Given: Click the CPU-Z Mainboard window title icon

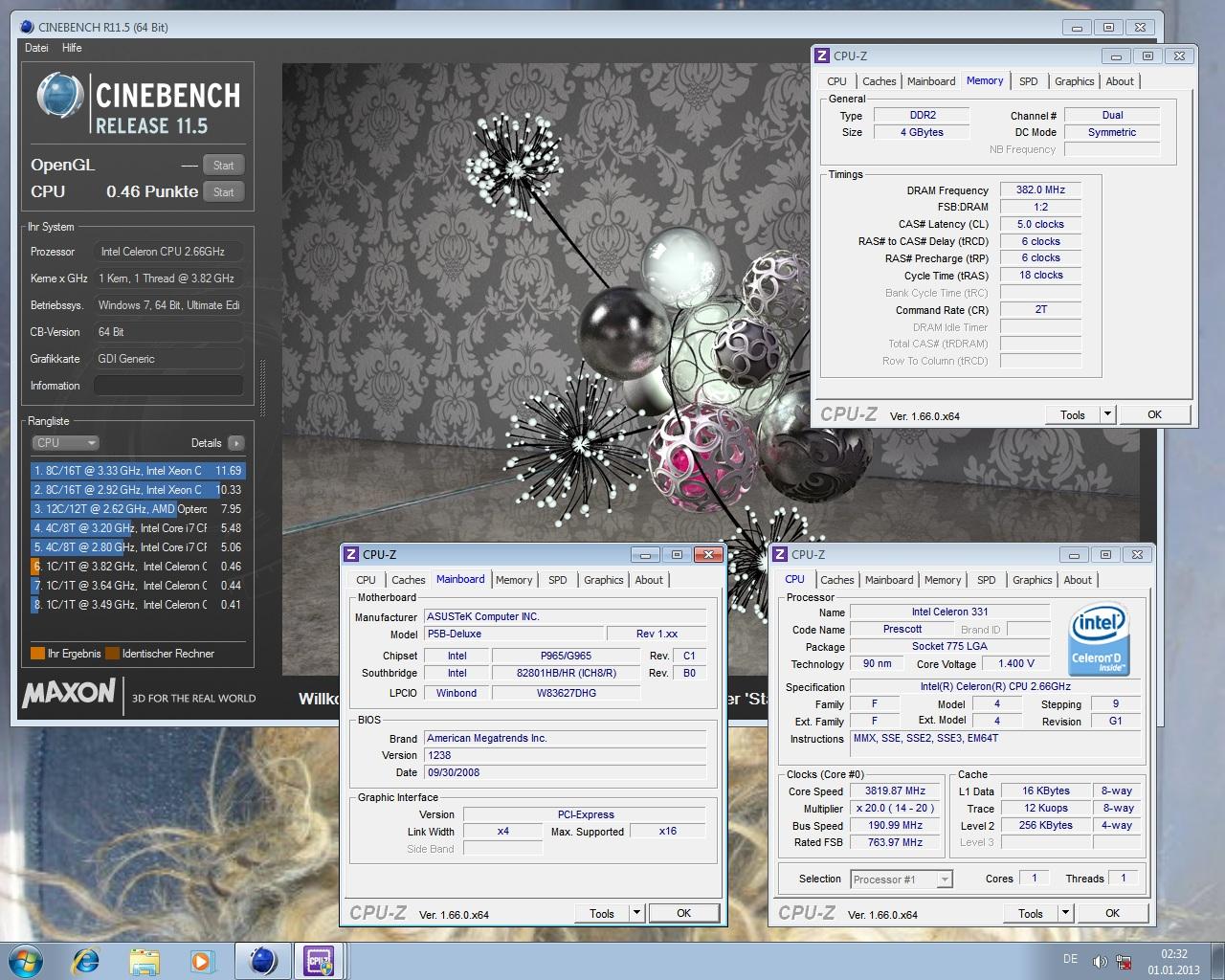Looking at the screenshot, I should tap(351, 554).
